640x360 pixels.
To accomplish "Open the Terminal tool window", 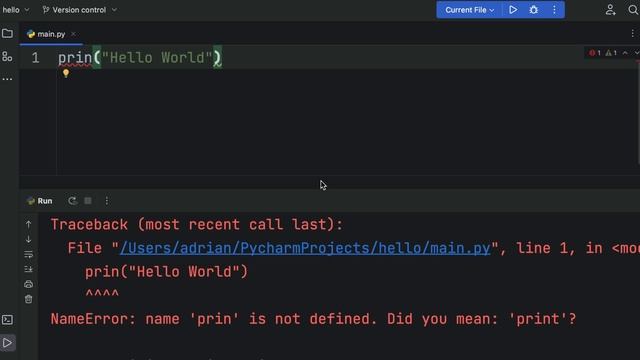I will [7, 320].
